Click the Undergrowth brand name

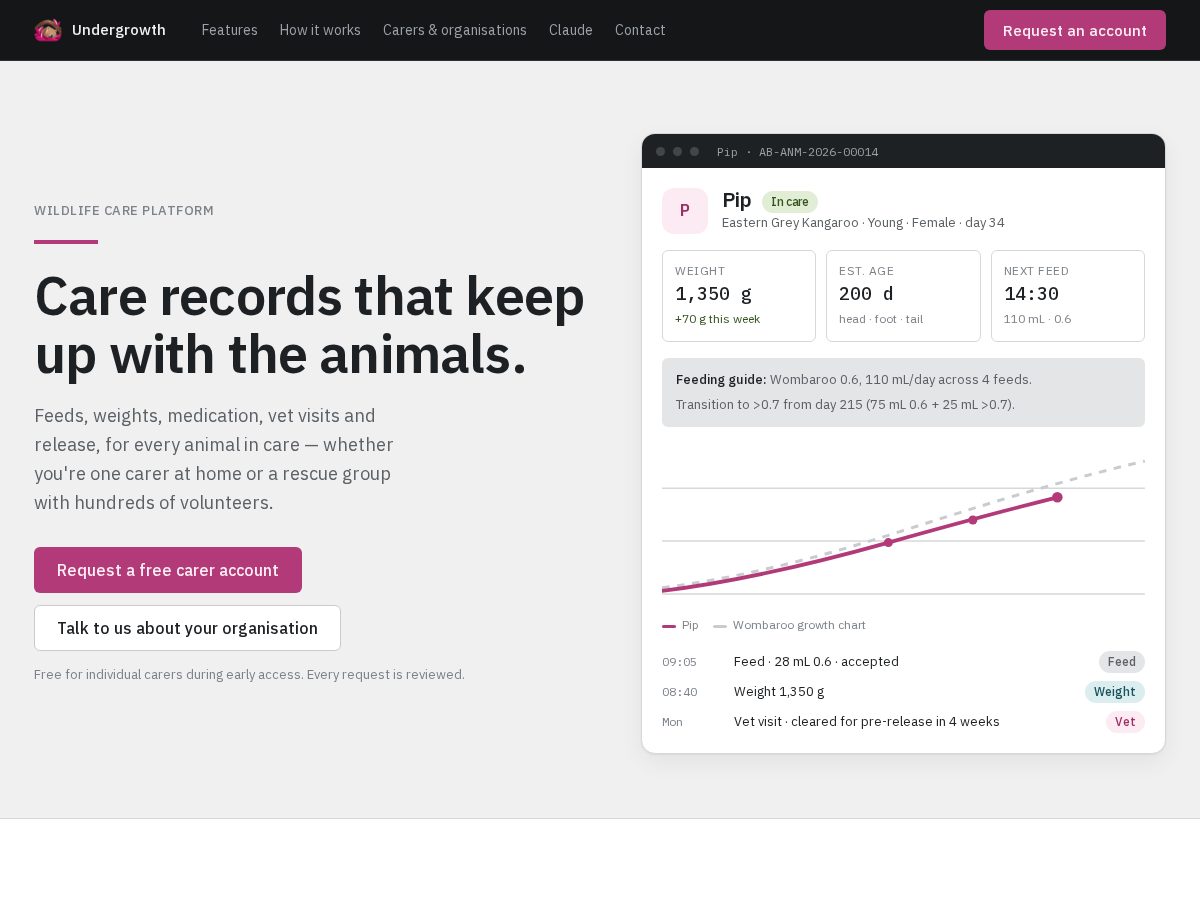119,30
